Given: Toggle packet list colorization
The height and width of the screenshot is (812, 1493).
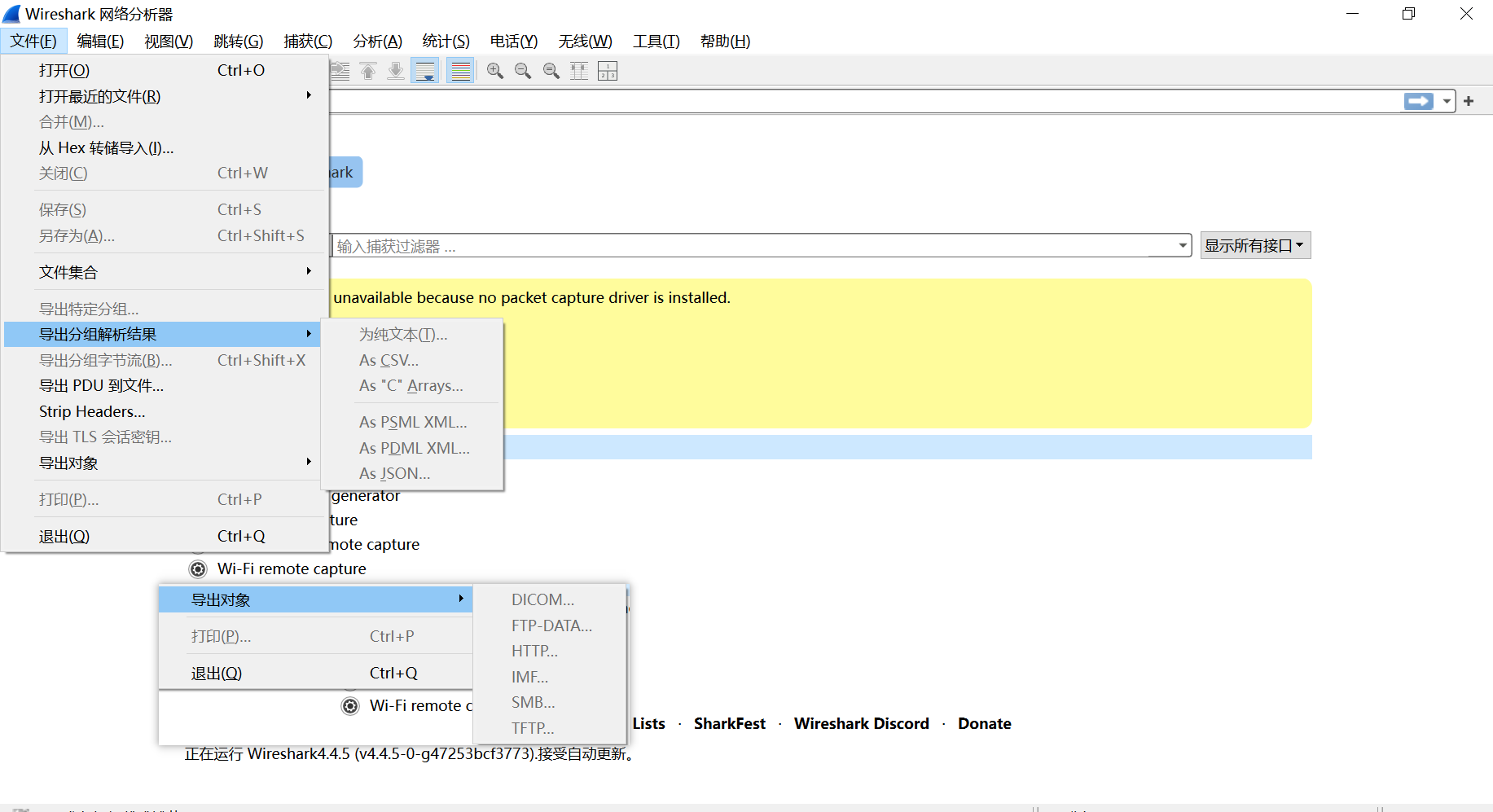Looking at the screenshot, I should (x=461, y=71).
